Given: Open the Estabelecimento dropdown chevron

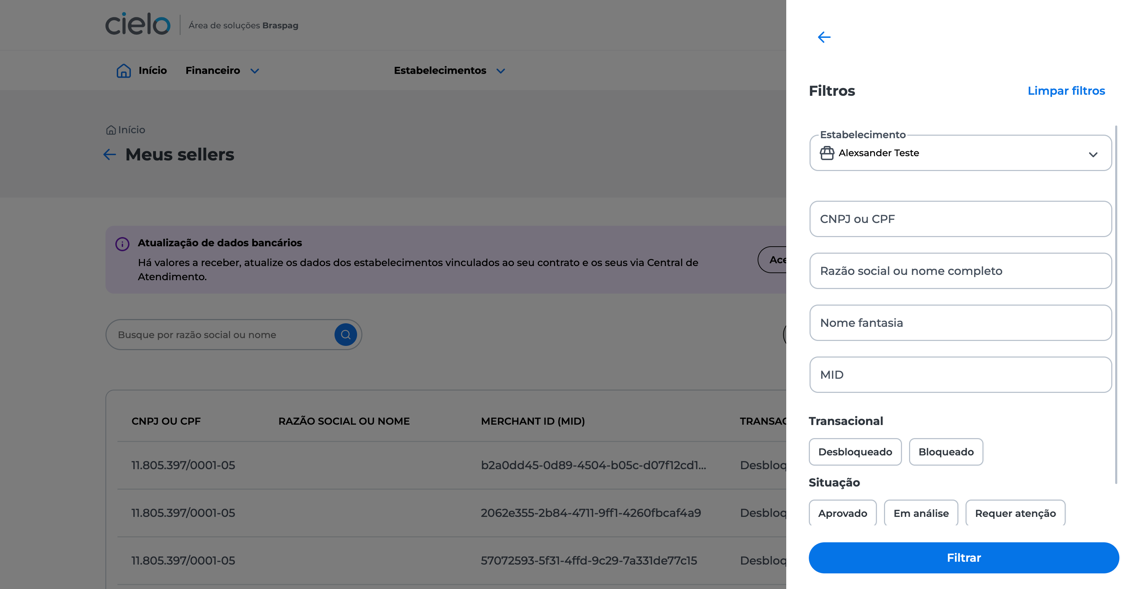Looking at the screenshot, I should 1093,155.
